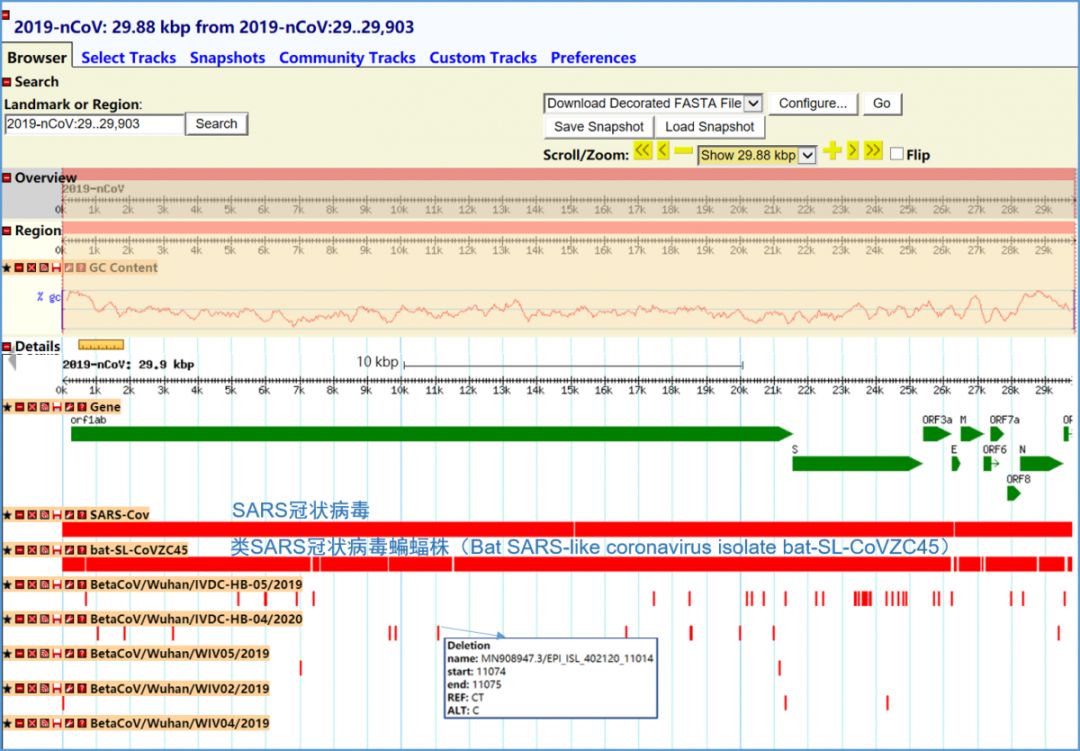Collapse the Search section

tap(7, 82)
